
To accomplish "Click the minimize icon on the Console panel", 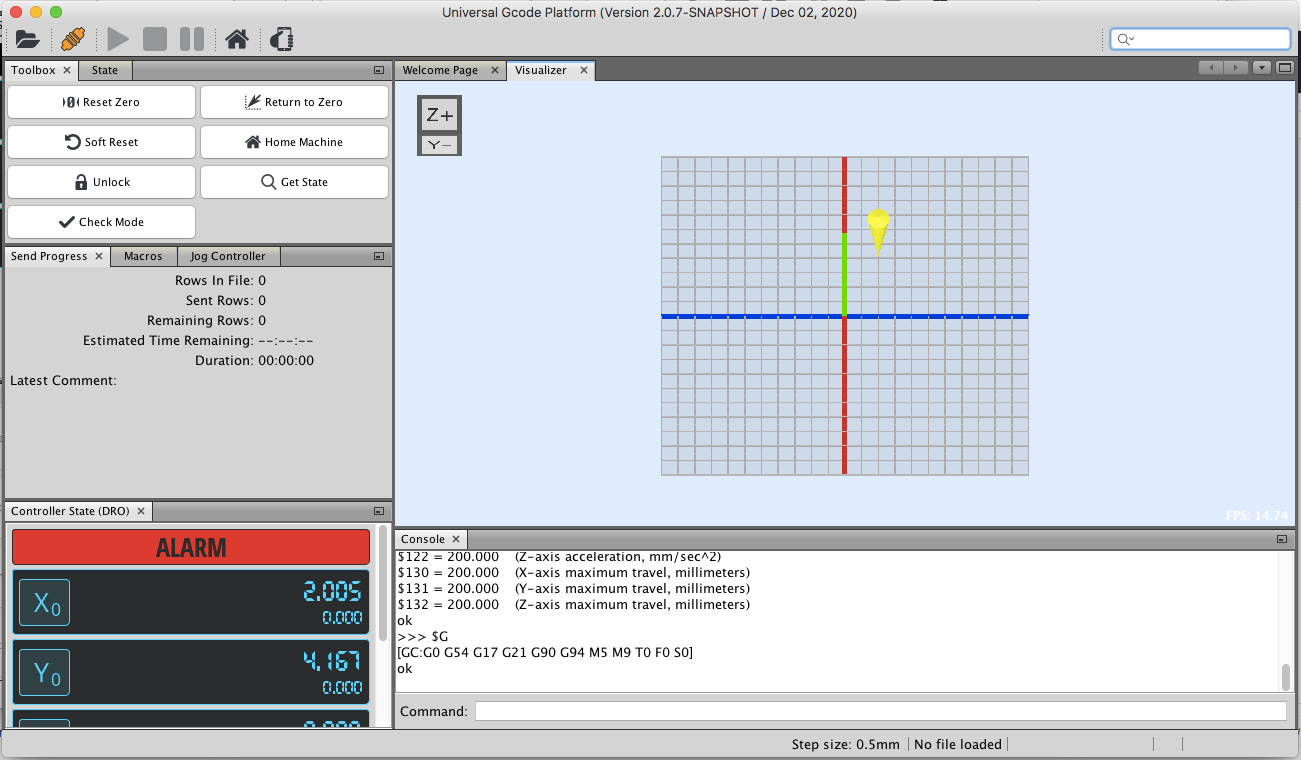I will (x=1281, y=538).
